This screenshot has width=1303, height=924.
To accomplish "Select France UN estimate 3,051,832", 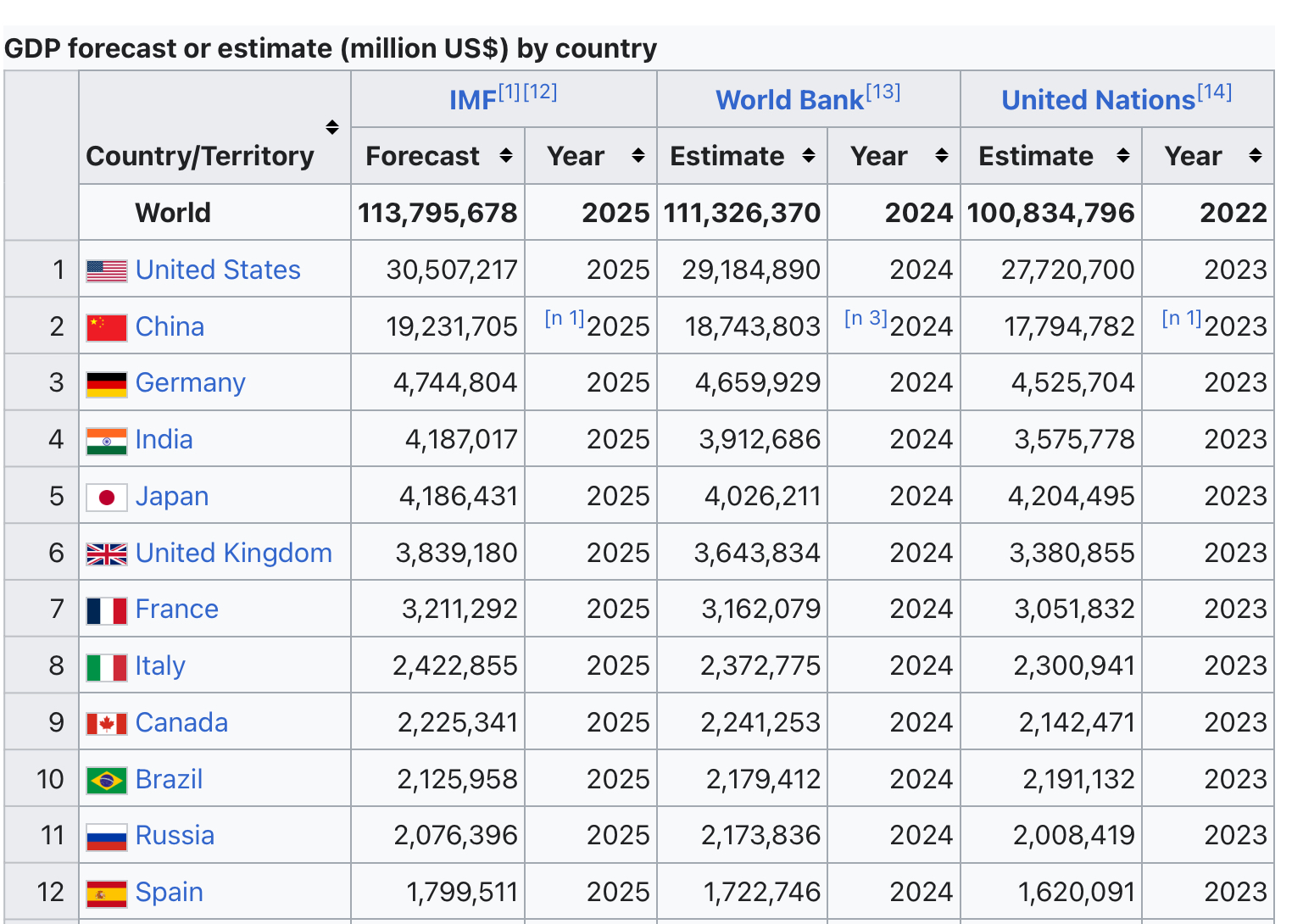I will coord(1074,609).
